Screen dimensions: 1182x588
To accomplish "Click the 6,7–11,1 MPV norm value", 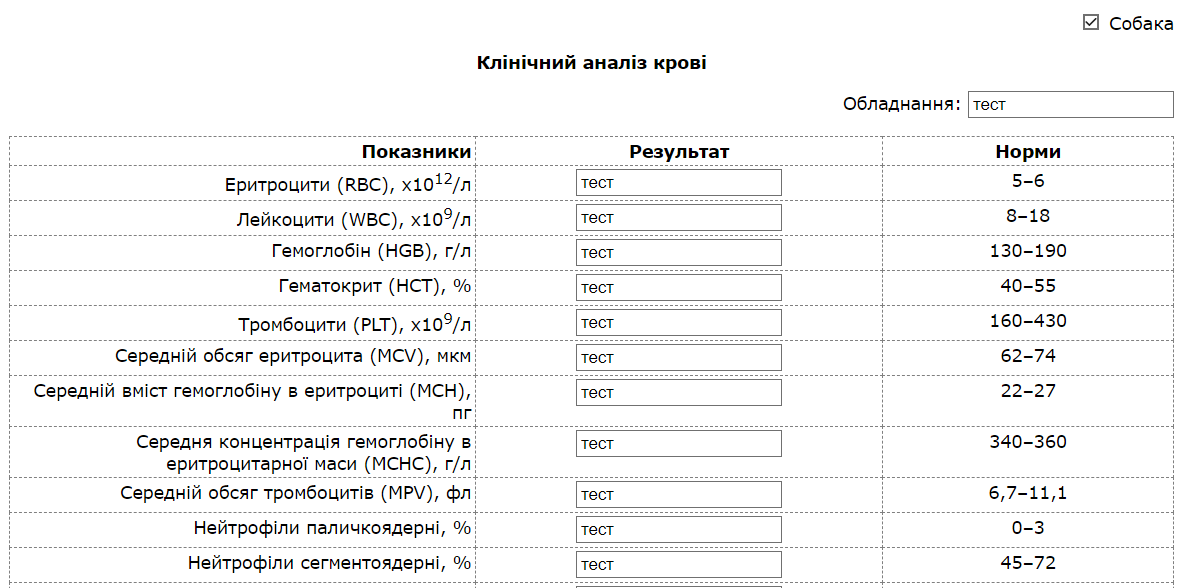I will pos(1028,493).
